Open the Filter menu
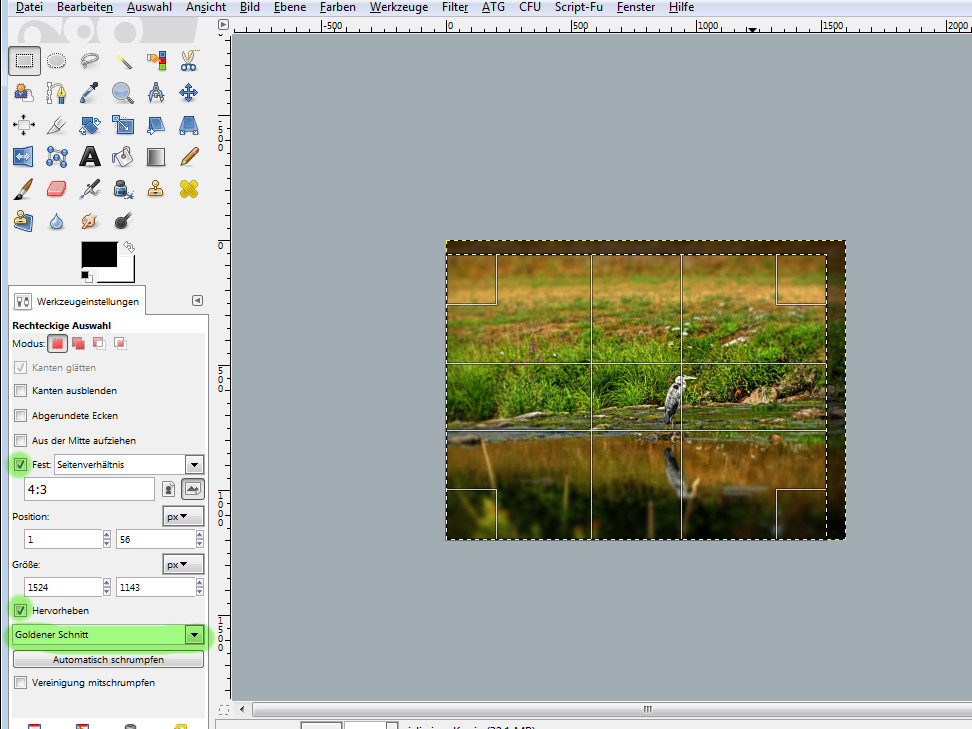The height and width of the screenshot is (729, 972). click(455, 7)
